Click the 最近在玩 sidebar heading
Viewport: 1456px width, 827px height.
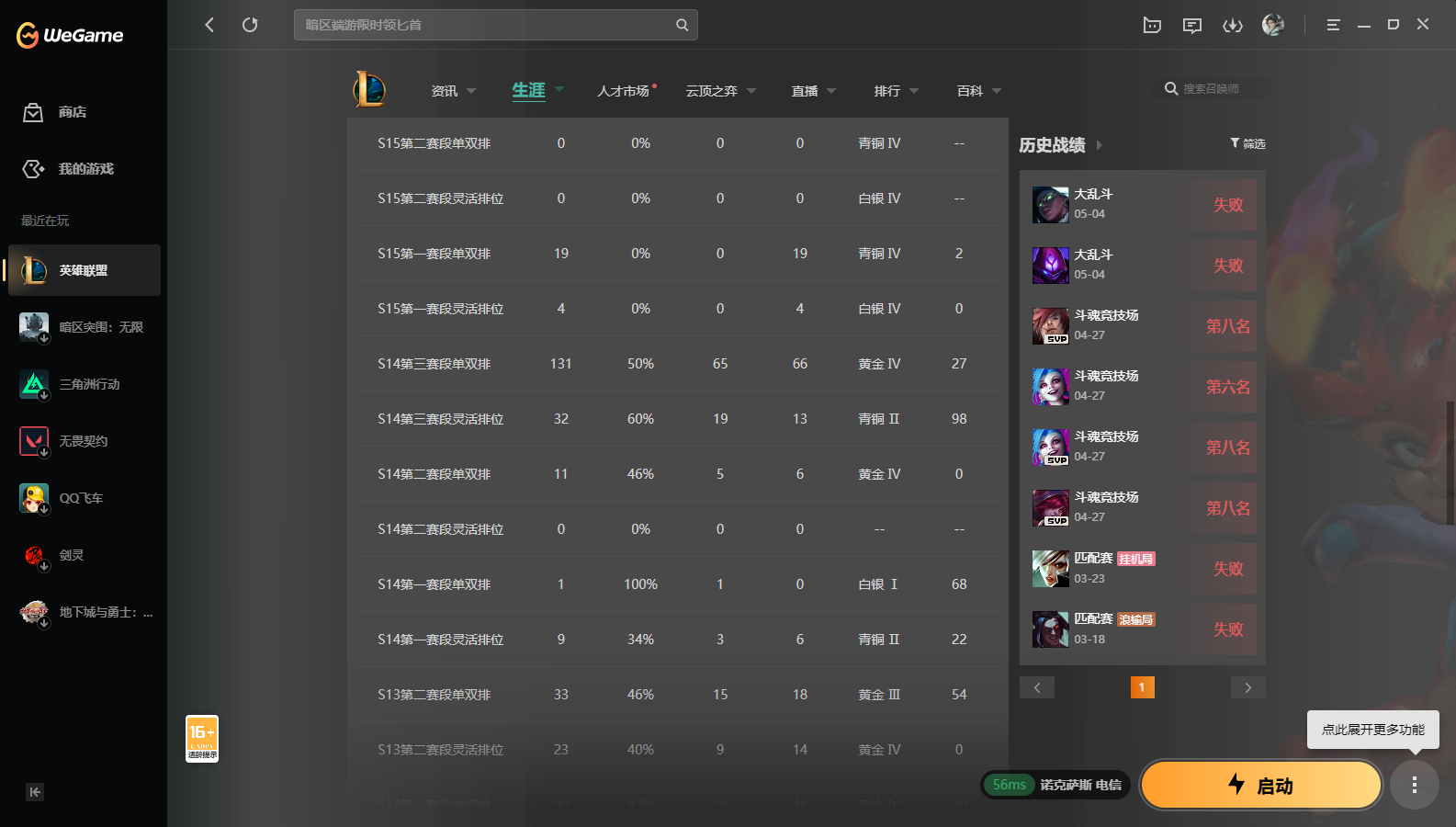point(45,221)
